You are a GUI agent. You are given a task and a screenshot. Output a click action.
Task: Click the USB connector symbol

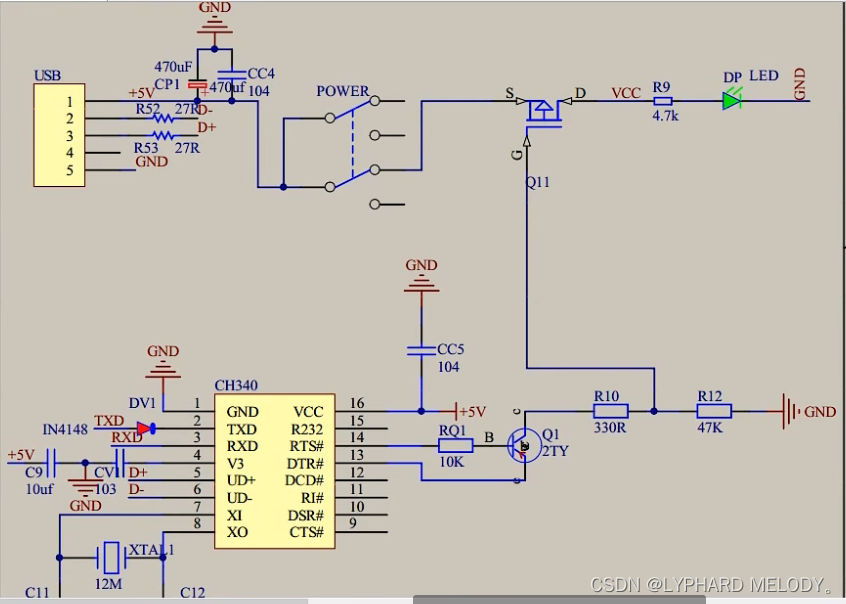59,135
